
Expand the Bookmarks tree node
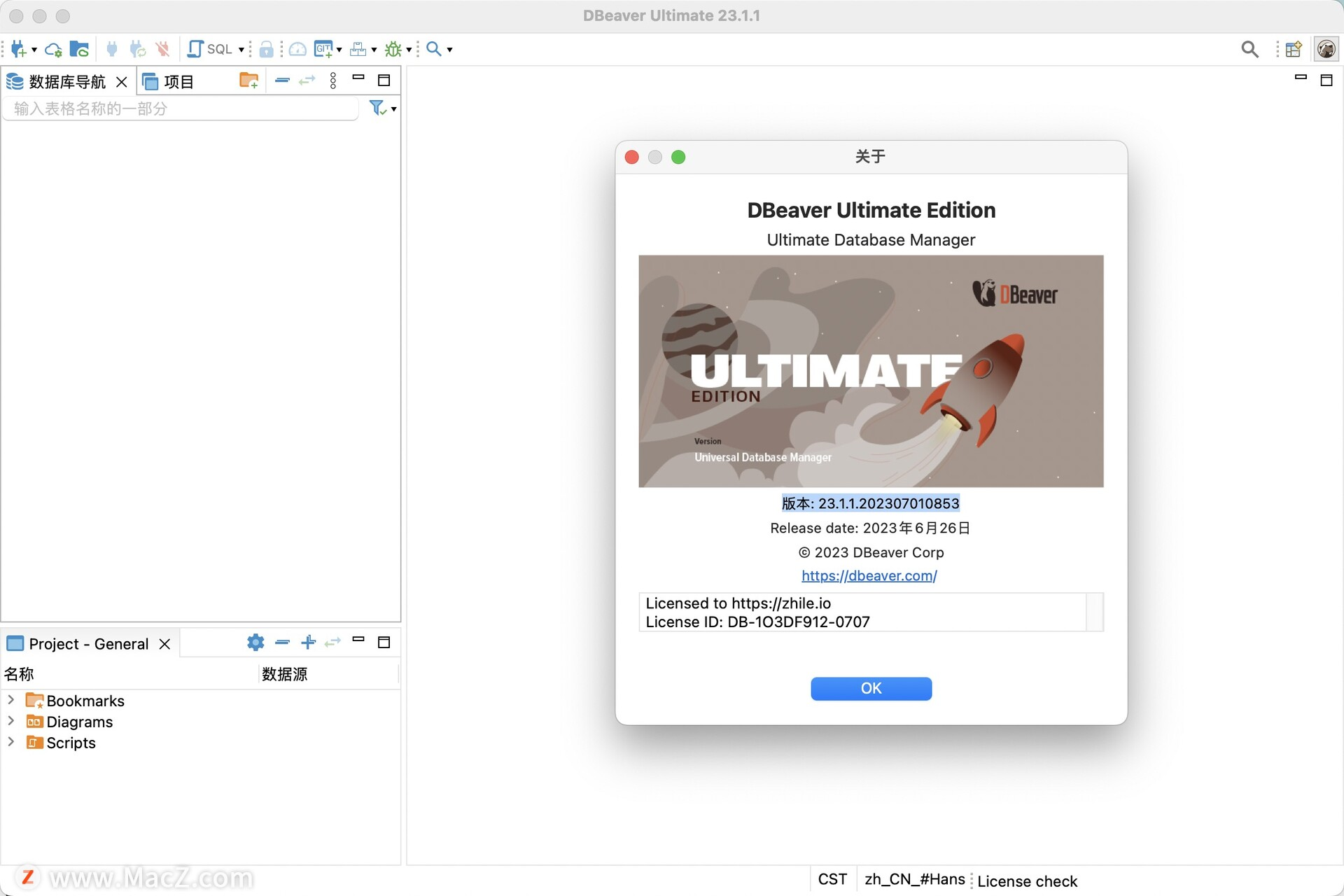click(10, 700)
